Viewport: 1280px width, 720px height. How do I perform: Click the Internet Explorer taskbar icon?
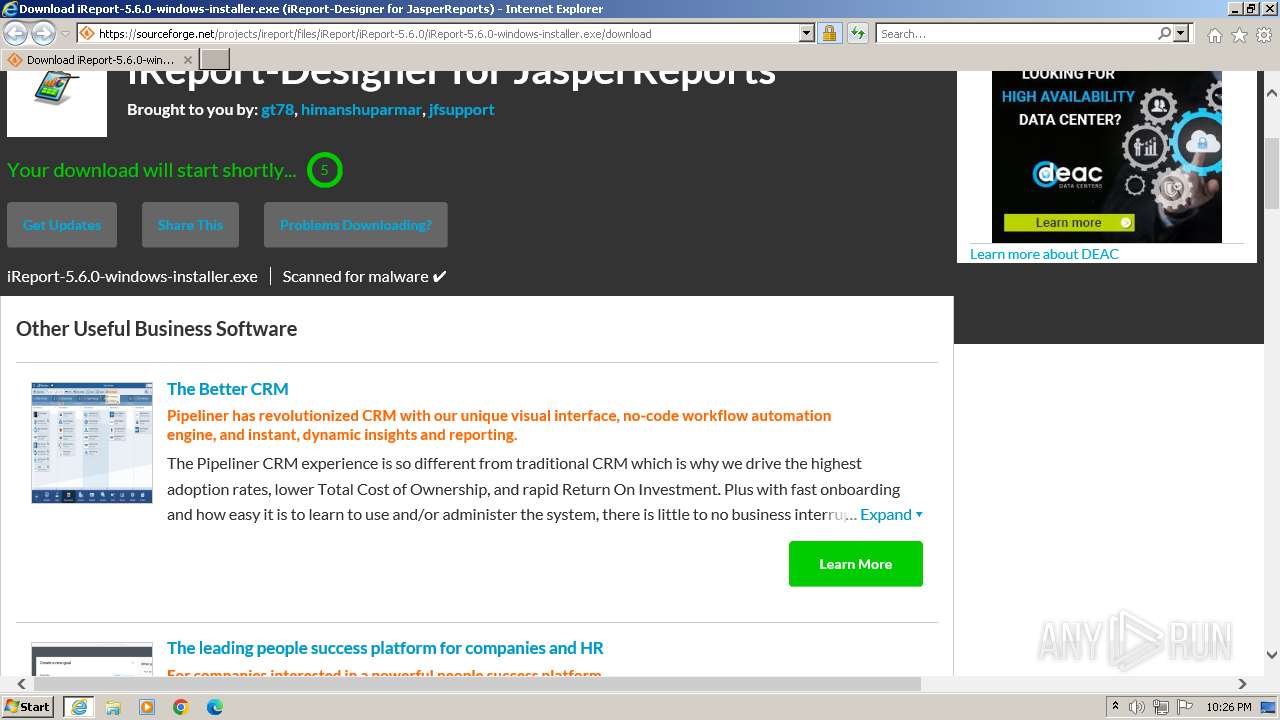(x=79, y=707)
